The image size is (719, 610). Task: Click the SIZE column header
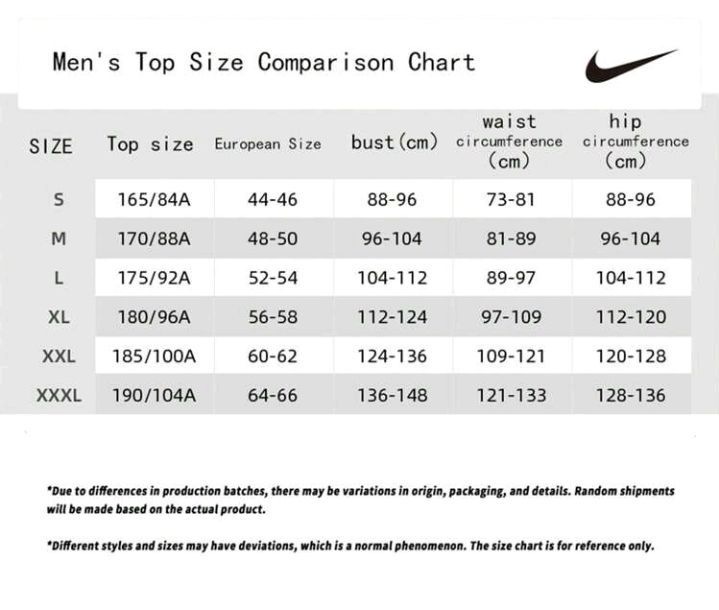tap(51, 146)
